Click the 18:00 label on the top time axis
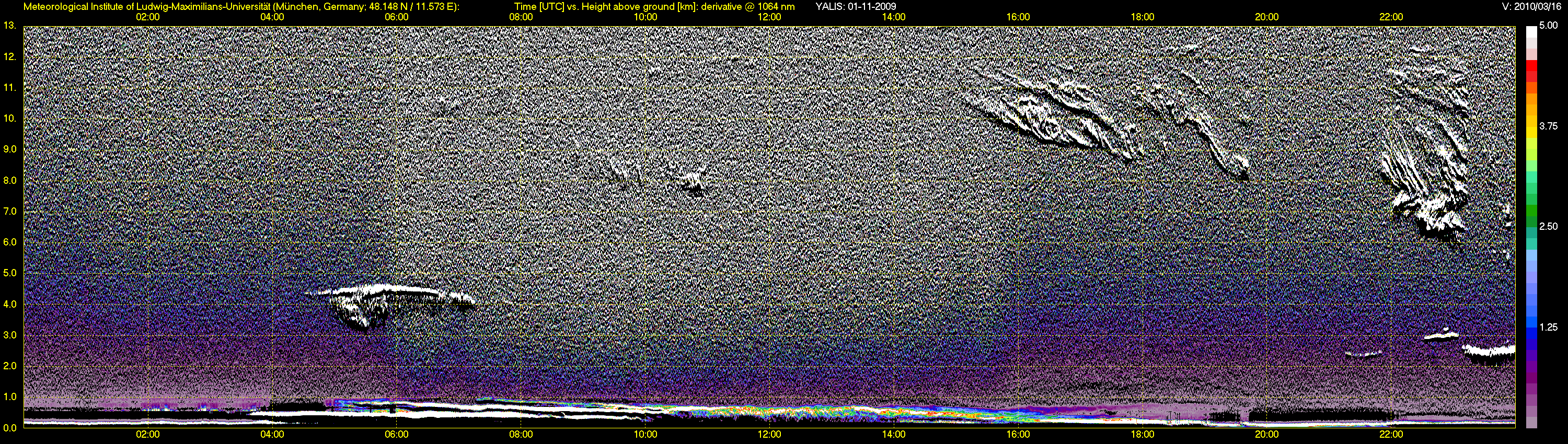The height and width of the screenshot is (444, 1568). [1143, 17]
